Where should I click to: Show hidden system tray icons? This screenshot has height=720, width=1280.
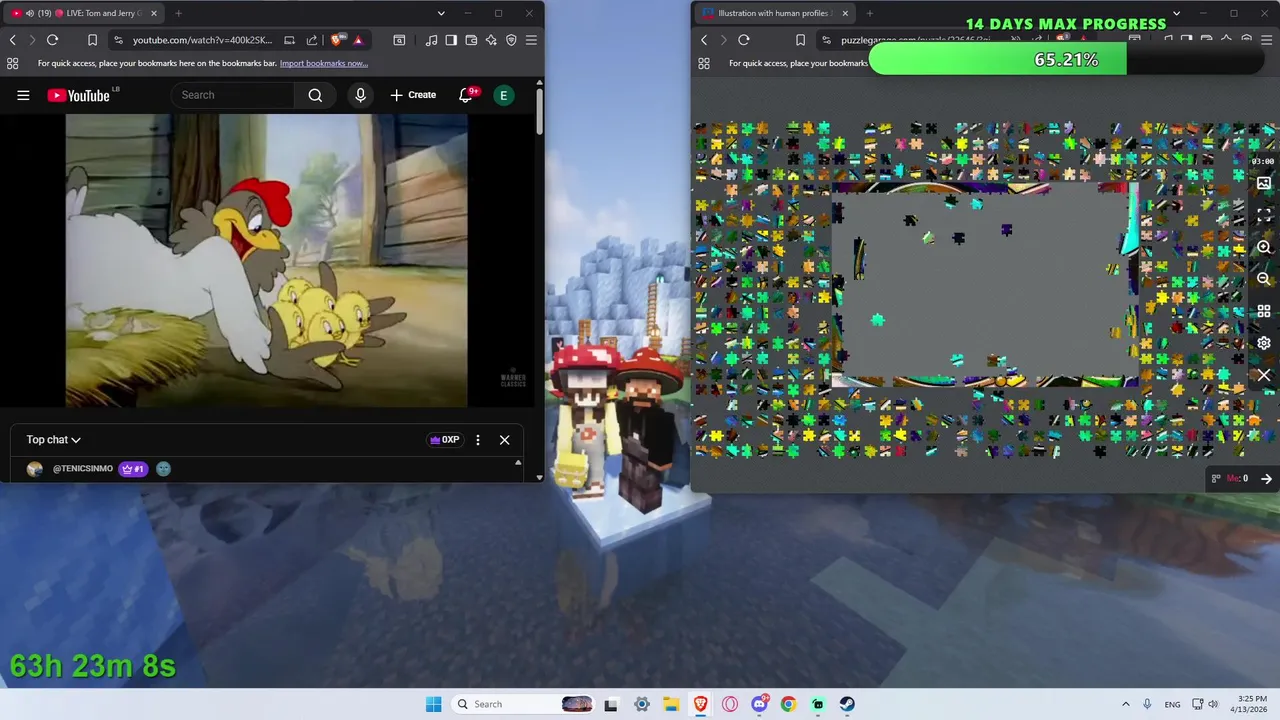pyautogui.click(x=1126, y=704)
